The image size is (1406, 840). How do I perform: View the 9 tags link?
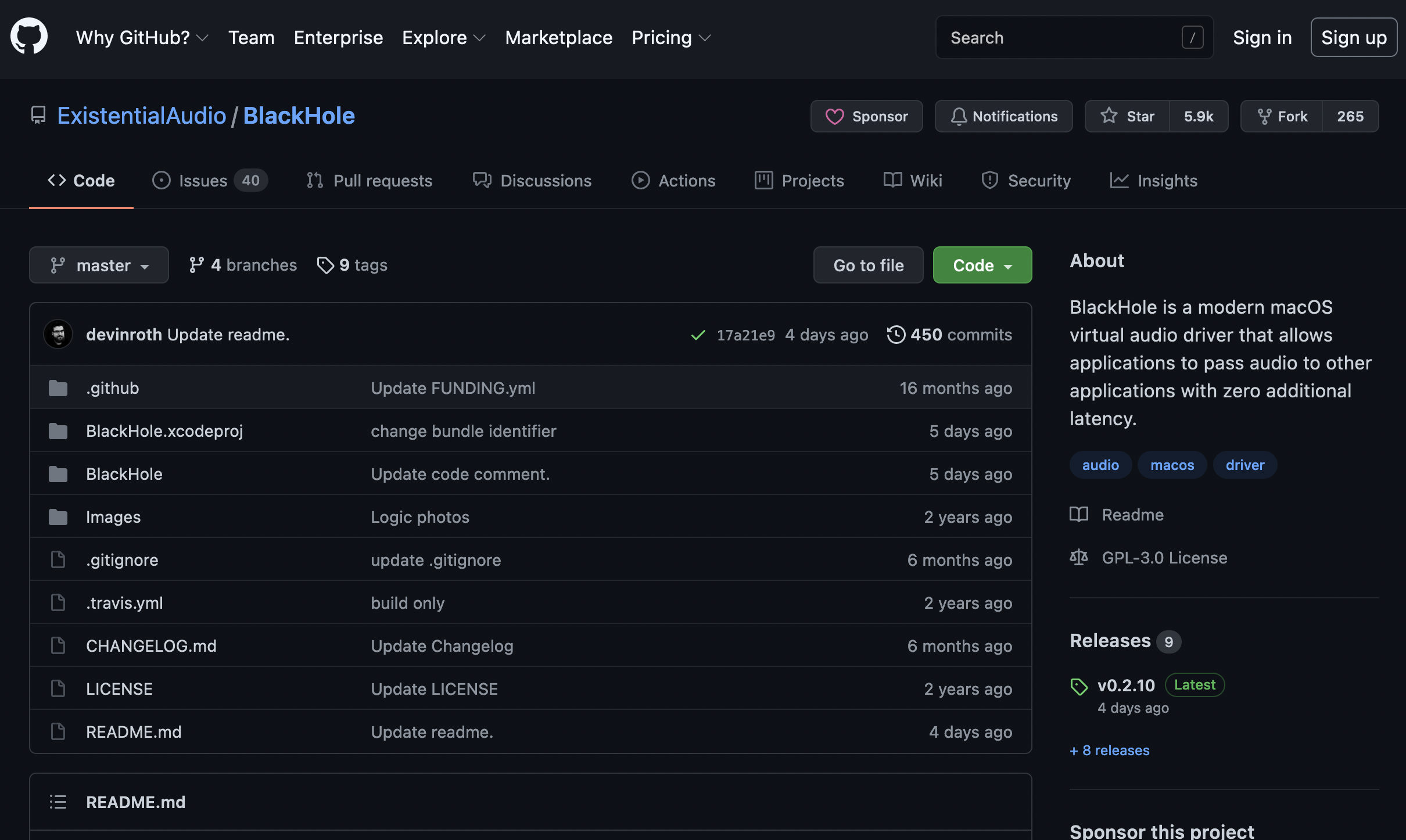tap(352, 265)
